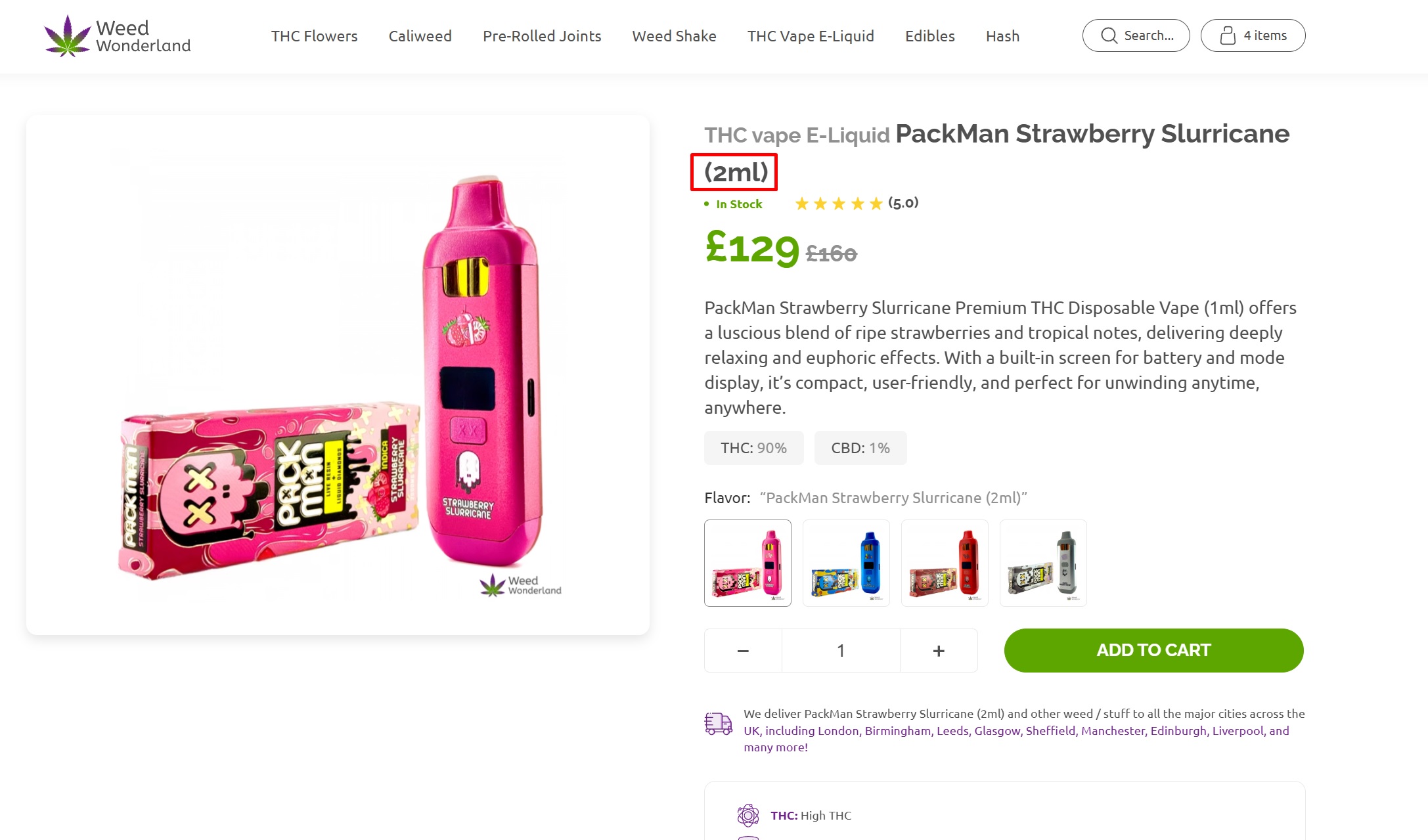Increase quantity with plus button
The height and width of the screenshot is (840, 1428).
tap(939, 651)
